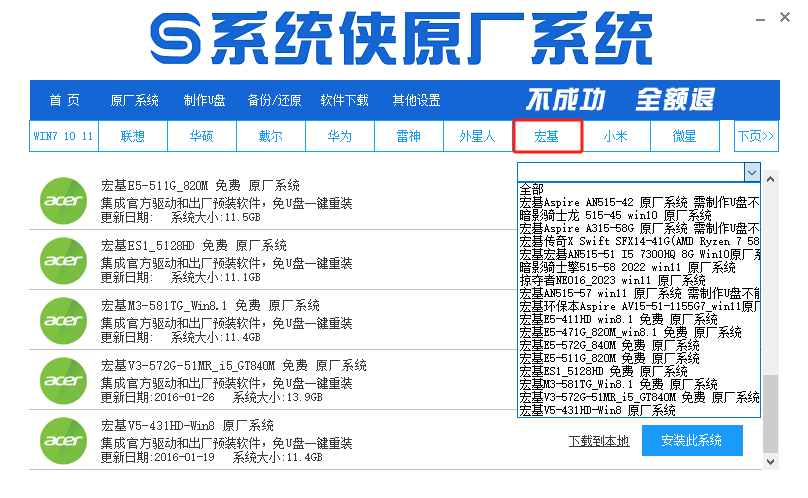Open the 首页 home menu
Viewport: 808px width, 498px height.
64,100
